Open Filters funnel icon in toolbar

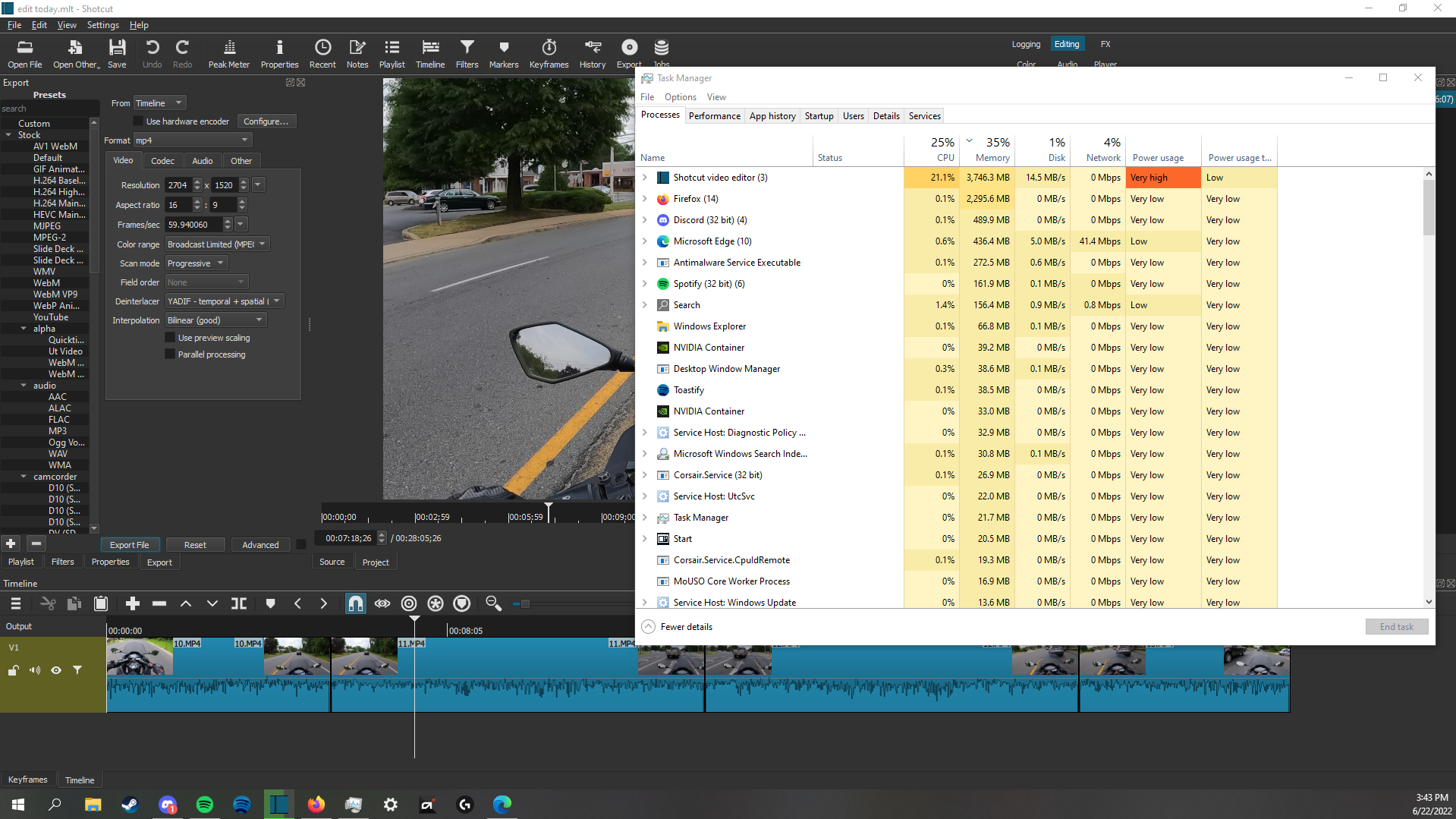tap(467, 54)
